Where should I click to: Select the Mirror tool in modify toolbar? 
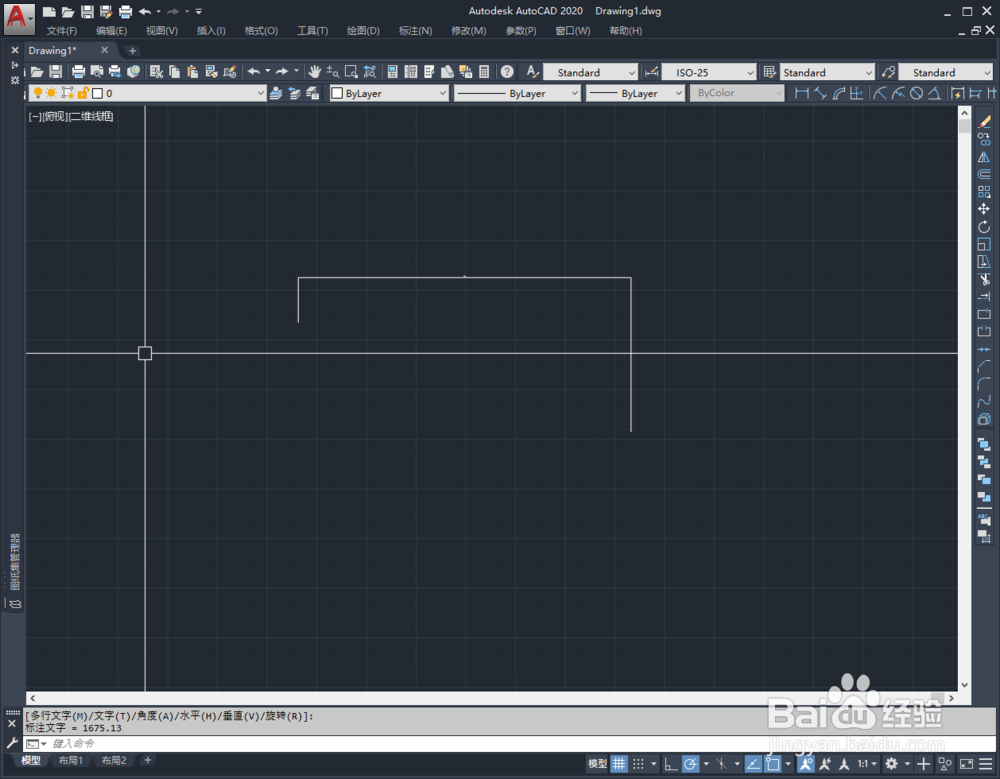click(x=984, y=157)
